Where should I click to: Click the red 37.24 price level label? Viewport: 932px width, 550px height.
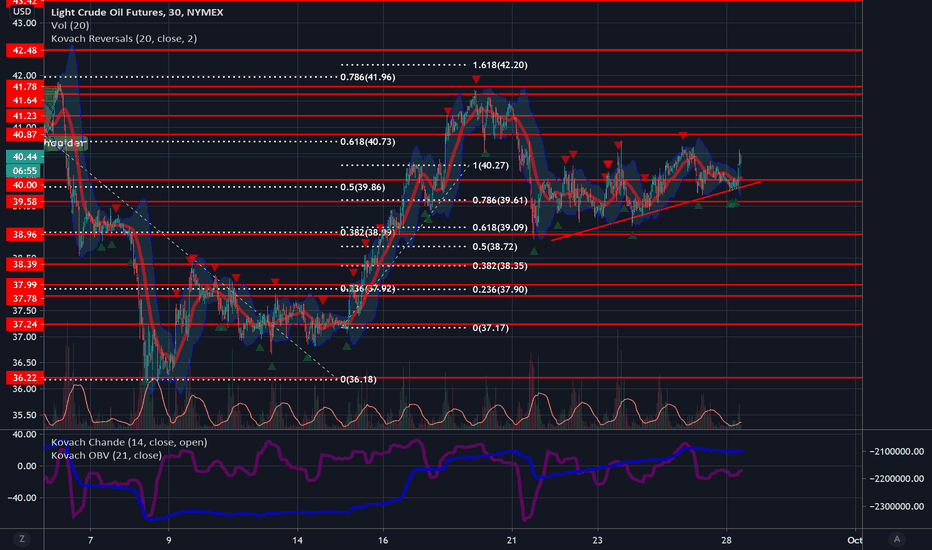tap(25, 324)
